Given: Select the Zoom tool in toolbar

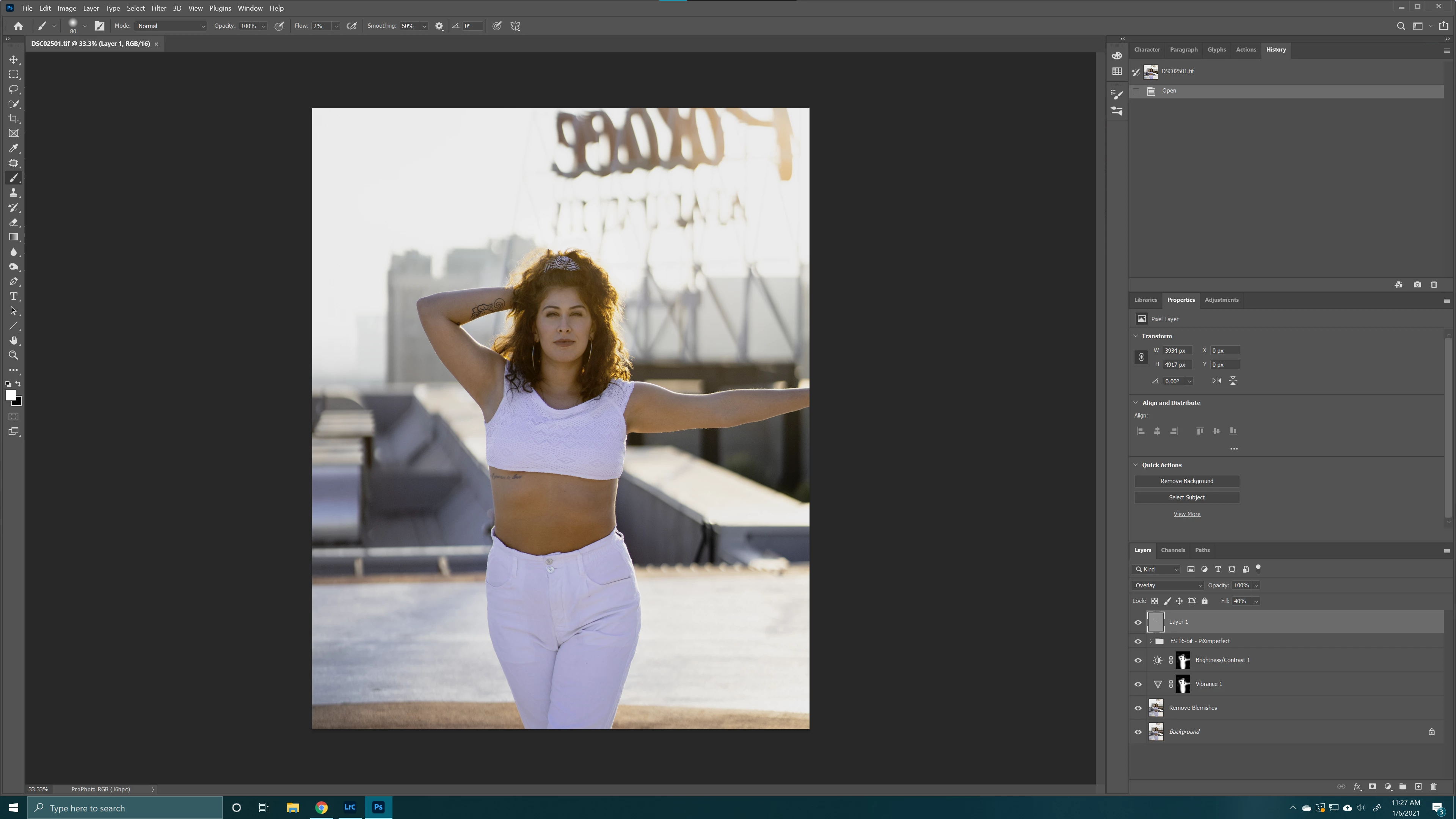Looking at the screenshot, I should 14,356.
